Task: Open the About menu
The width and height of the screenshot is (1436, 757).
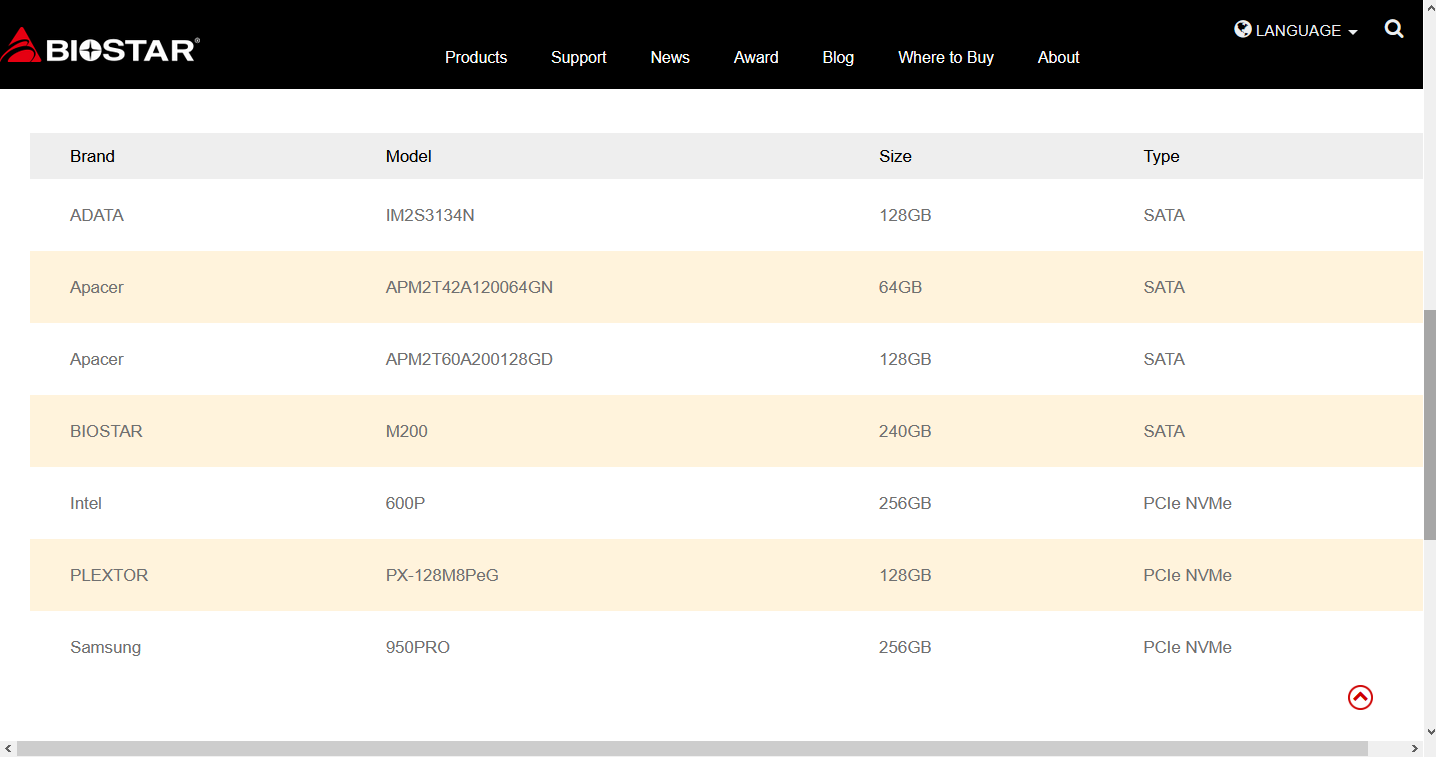Action: [x=1058, y=57]
